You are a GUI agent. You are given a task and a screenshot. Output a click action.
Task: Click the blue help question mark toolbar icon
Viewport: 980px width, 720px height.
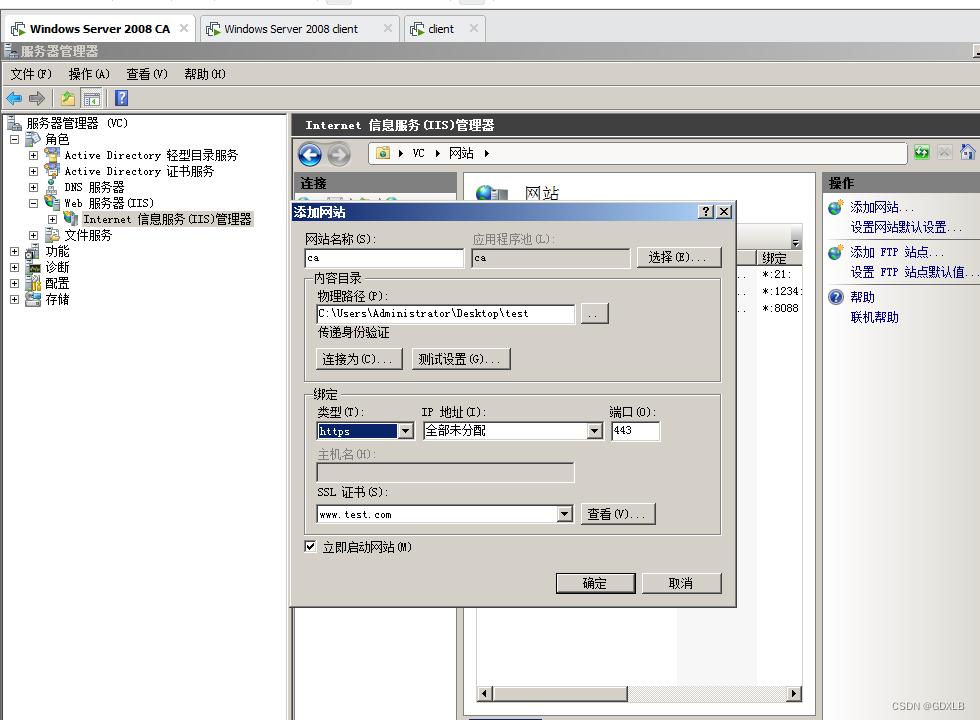121,98
